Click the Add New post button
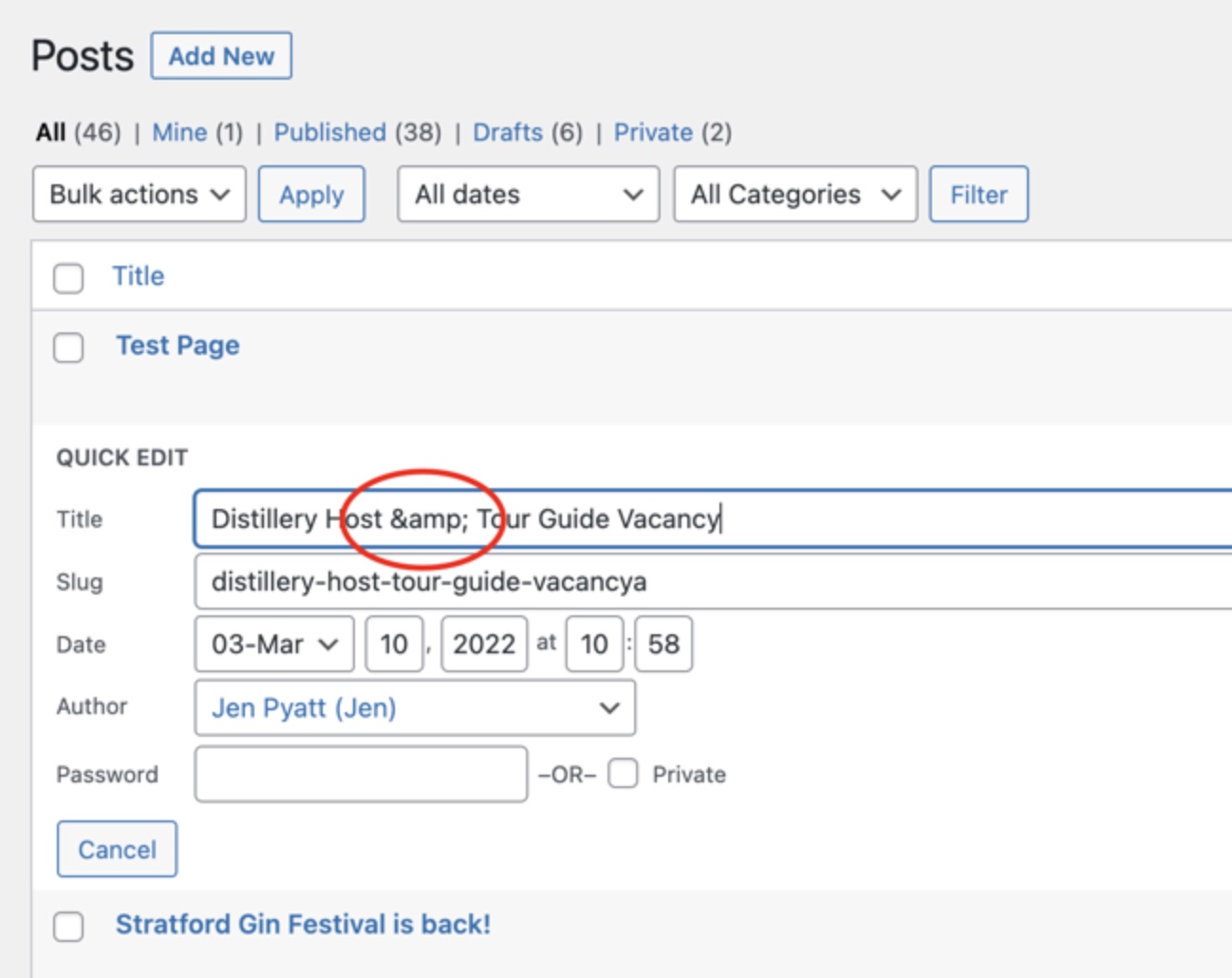Screen dimensions: 1232x978 (221, 56)
